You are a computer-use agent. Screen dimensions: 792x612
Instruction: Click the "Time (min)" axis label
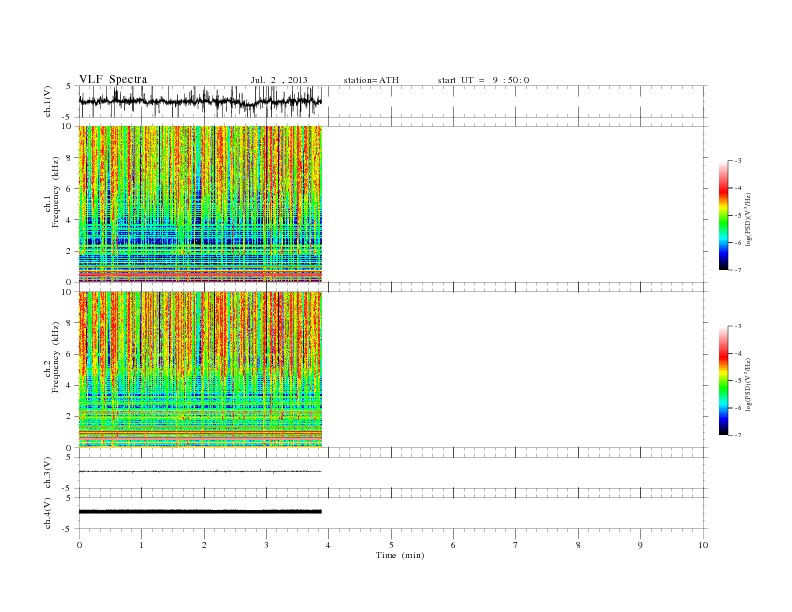point(400,555)
